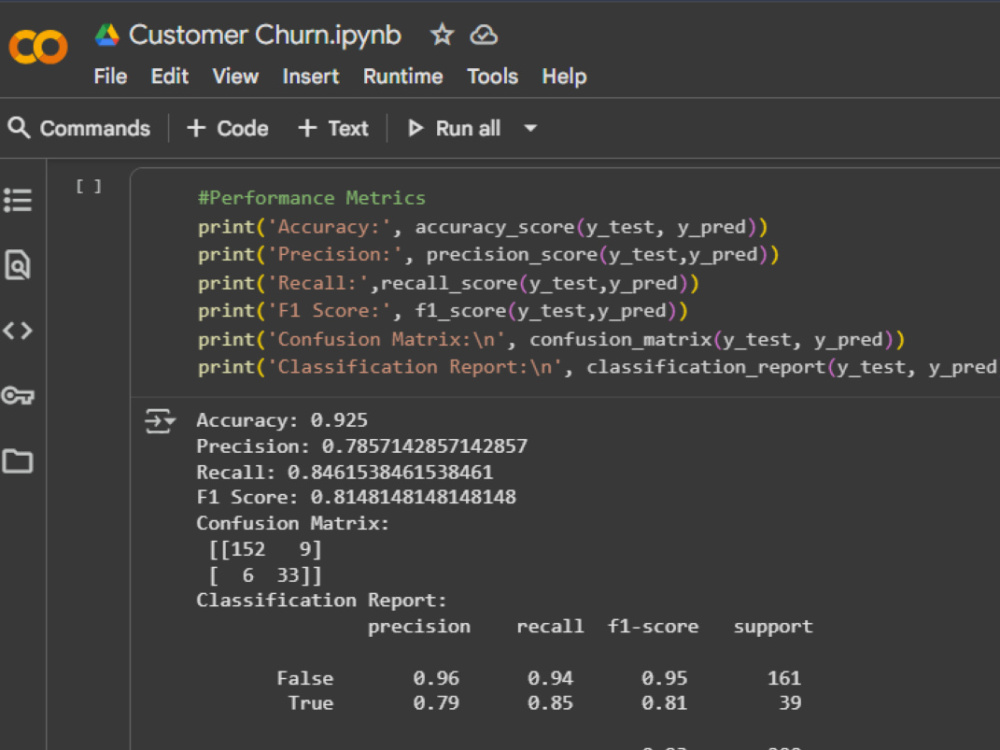1000x750 pixels.
Task: Click the False support value 161
Action: [x=784, y=678]
